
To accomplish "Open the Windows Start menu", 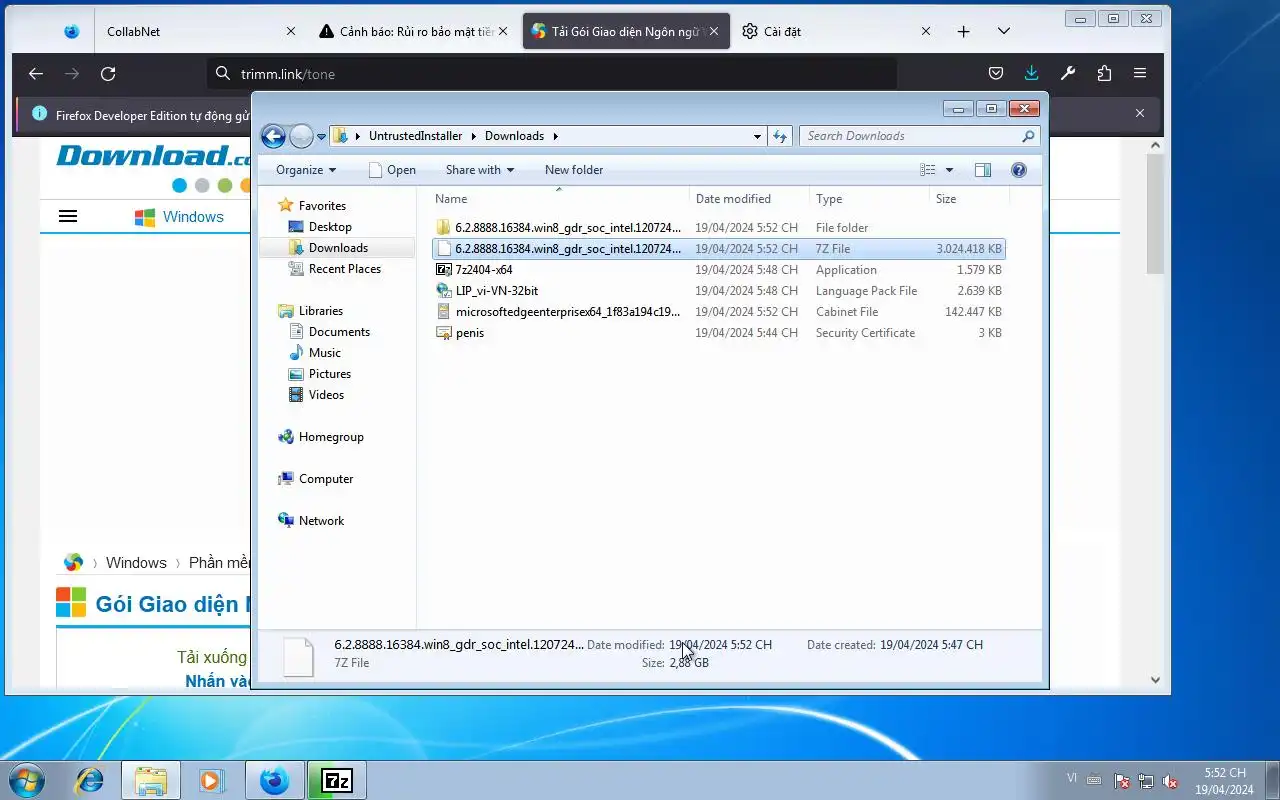I will click(x=27, y=780).
